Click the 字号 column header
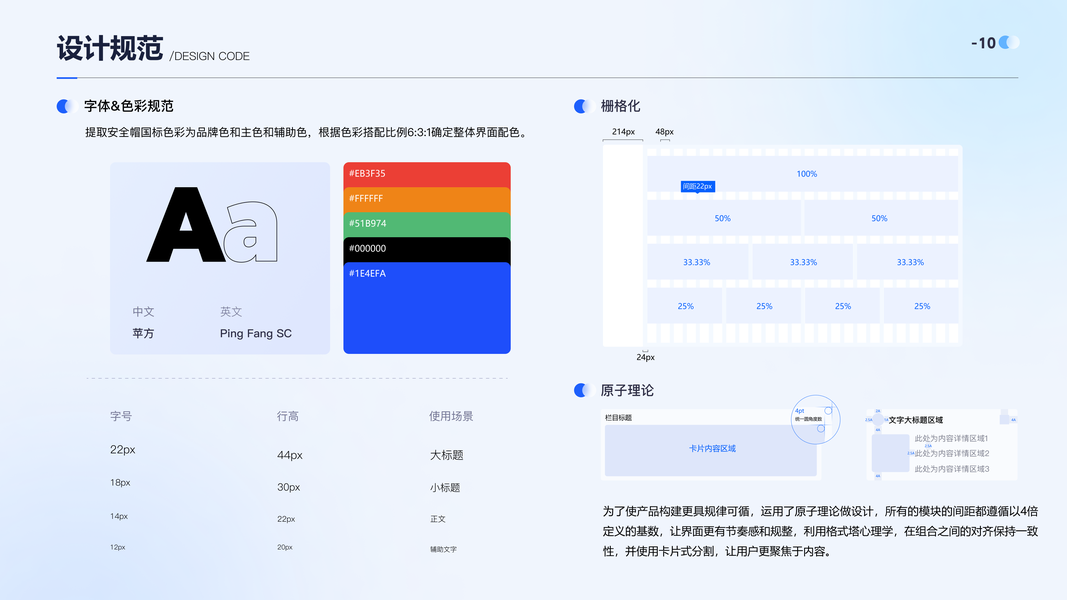The height and width of the screenshot is (600, 1067). [121, 416]
